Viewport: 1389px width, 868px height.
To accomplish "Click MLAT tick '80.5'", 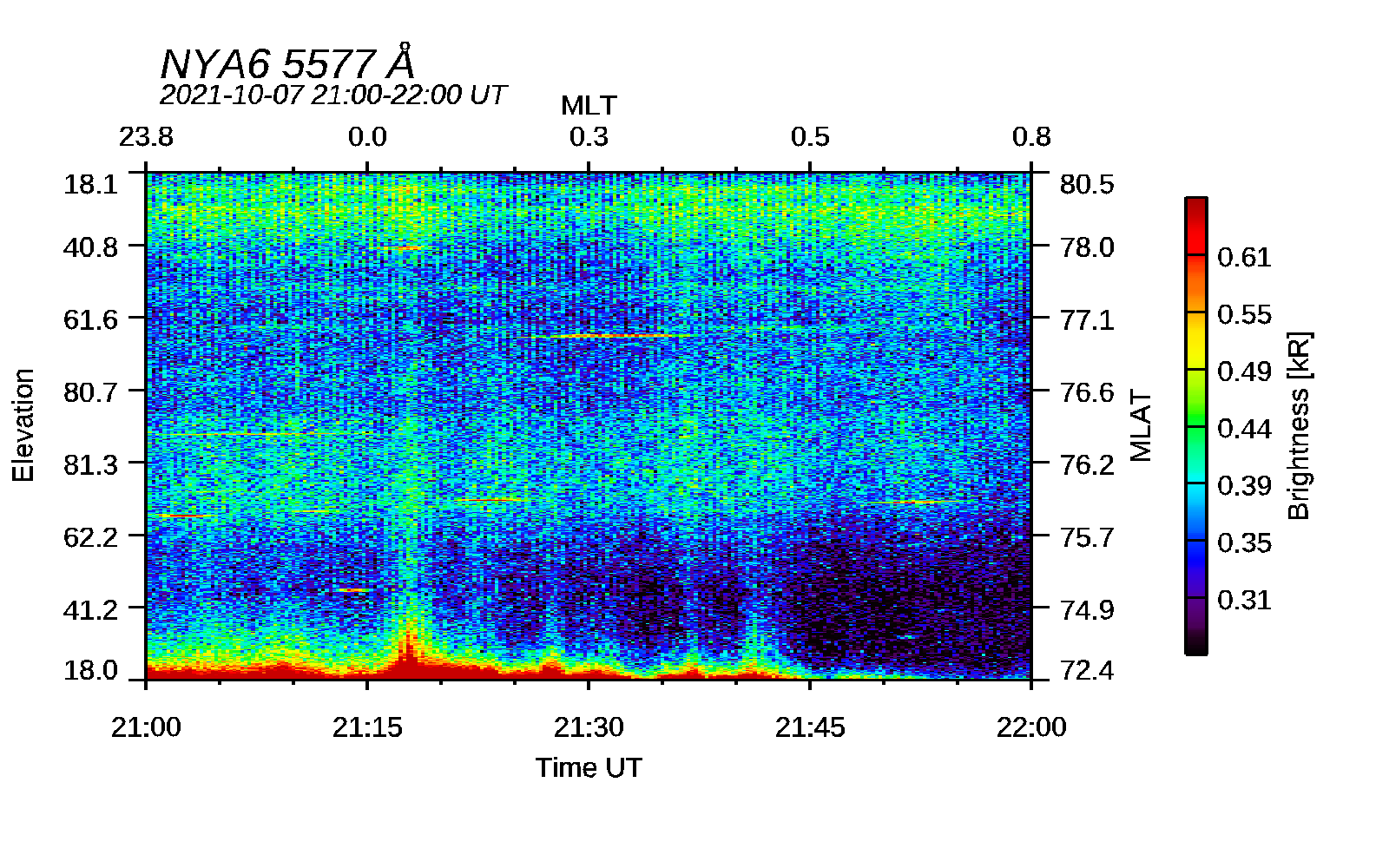I will pos(1087,184).
